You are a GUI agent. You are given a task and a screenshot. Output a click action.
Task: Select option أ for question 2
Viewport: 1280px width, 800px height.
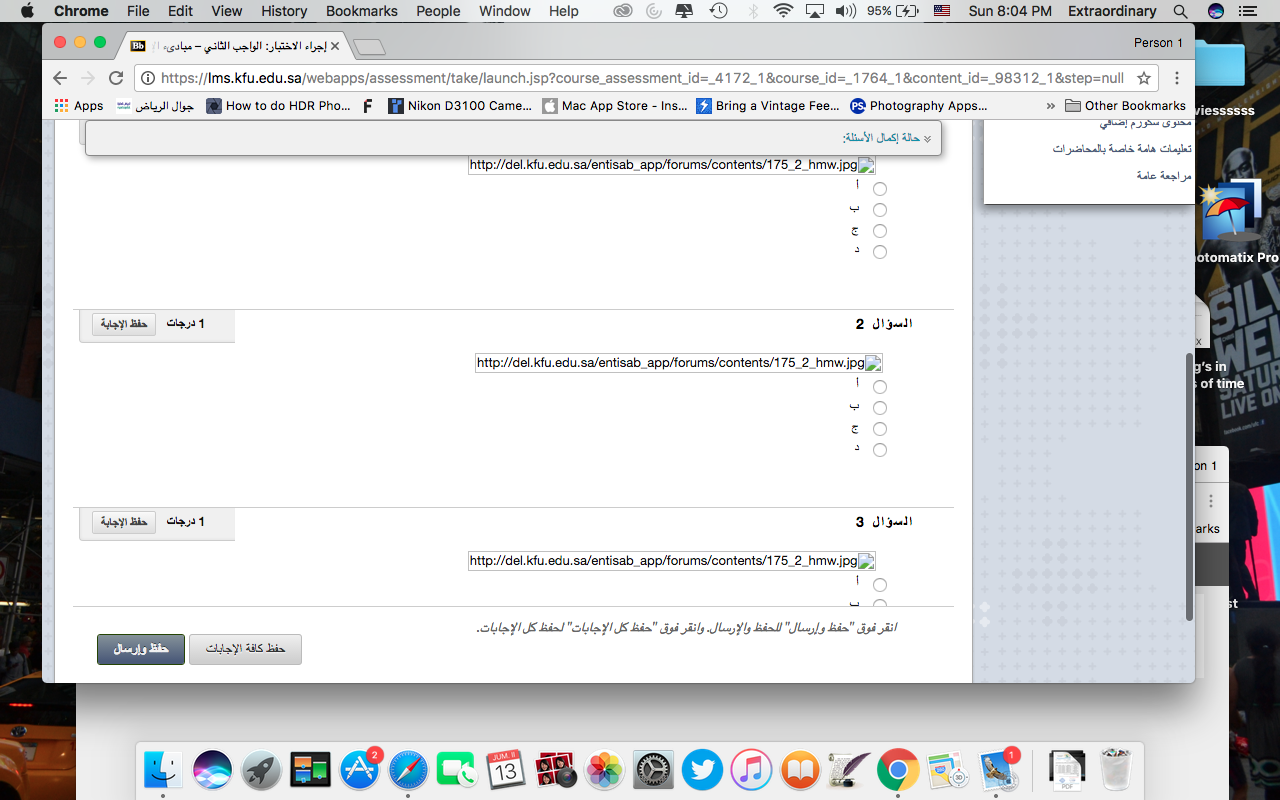click(880, 387)
